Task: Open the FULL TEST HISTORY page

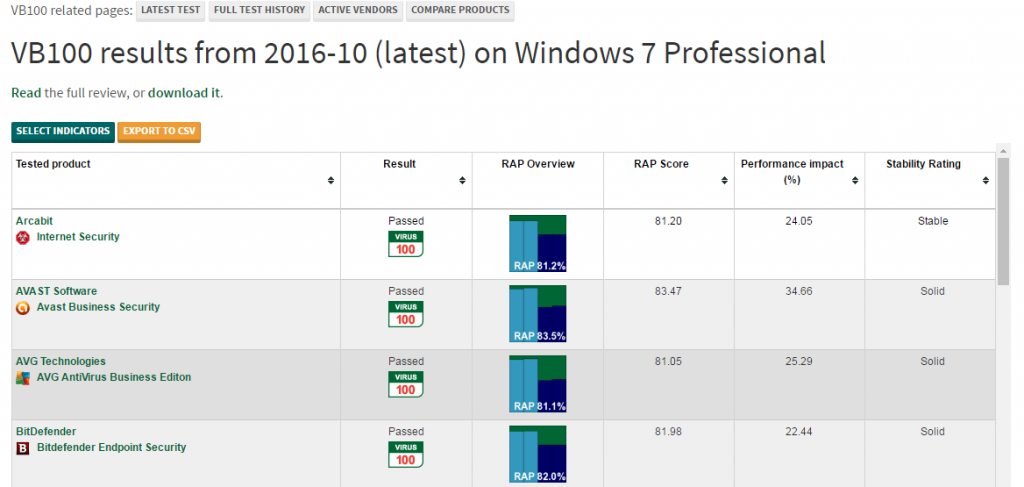Action: (259, 10)
